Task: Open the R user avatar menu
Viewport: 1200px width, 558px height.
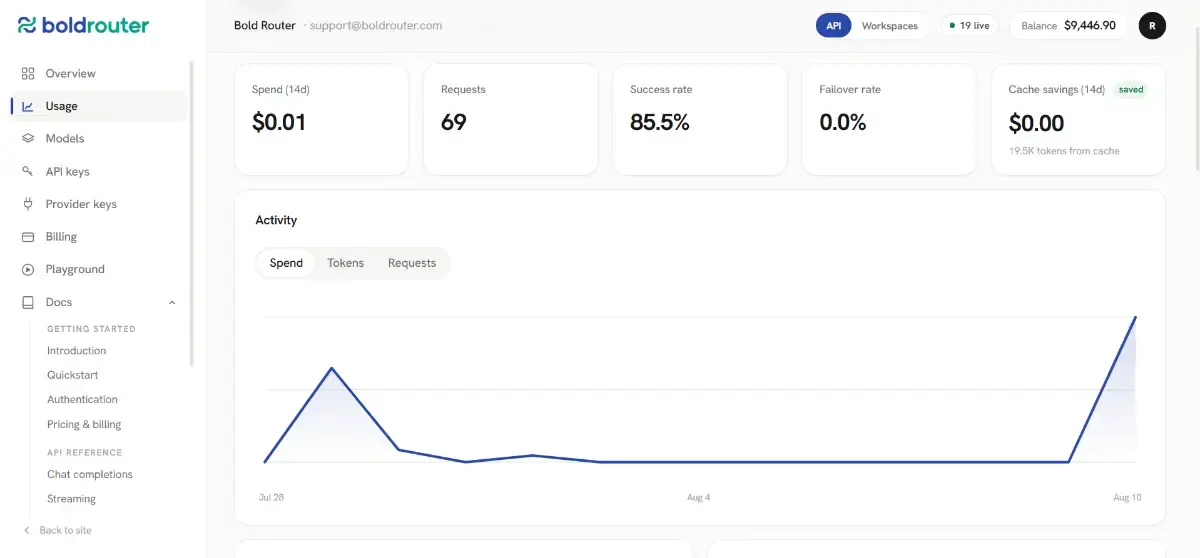Action: [1152, 26]
